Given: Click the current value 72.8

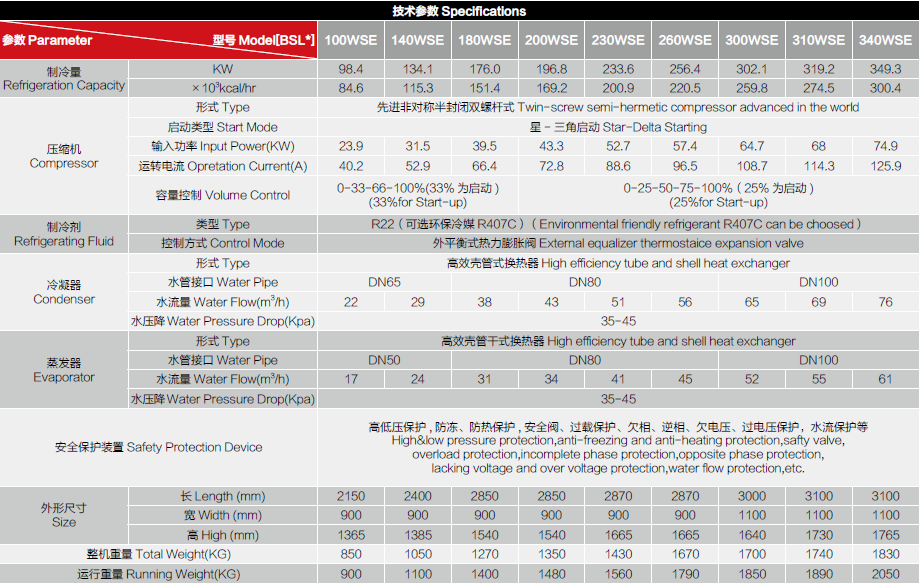Looking at the screenshot, I should [x=552, y=167].
